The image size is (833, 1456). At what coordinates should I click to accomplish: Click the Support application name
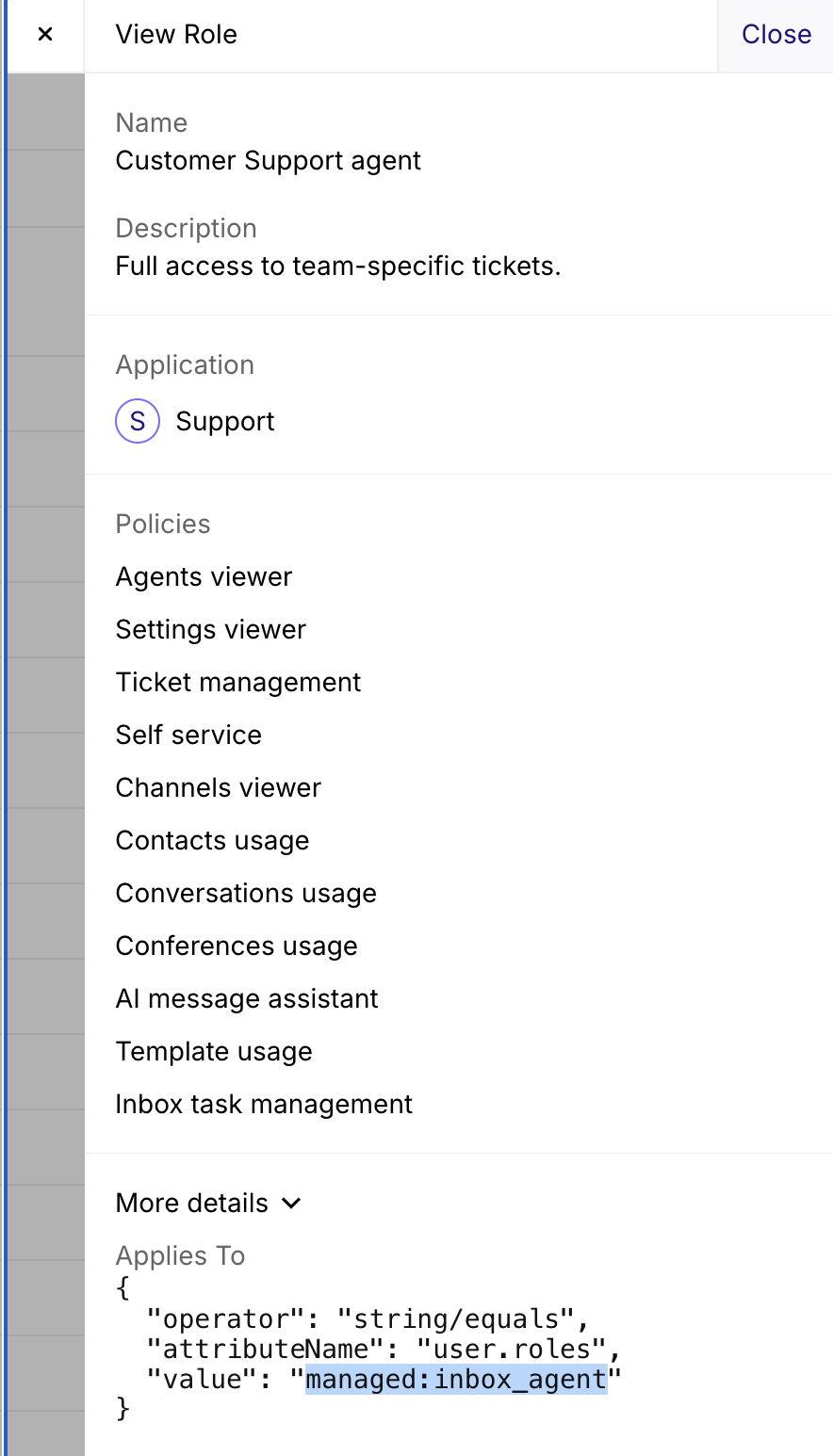tap(225, 421)
